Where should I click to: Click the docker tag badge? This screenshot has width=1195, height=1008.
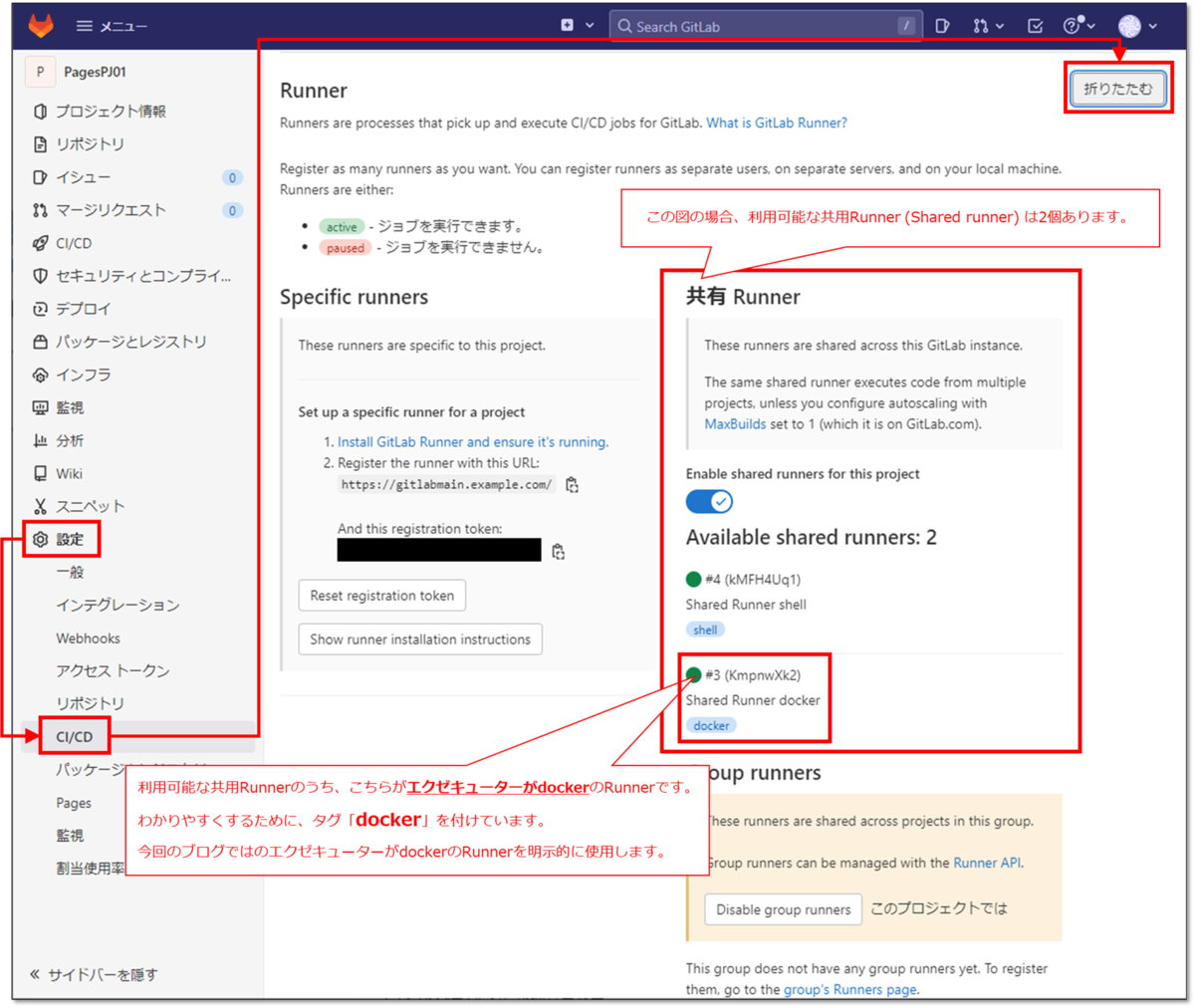click(x=711, y=725)
